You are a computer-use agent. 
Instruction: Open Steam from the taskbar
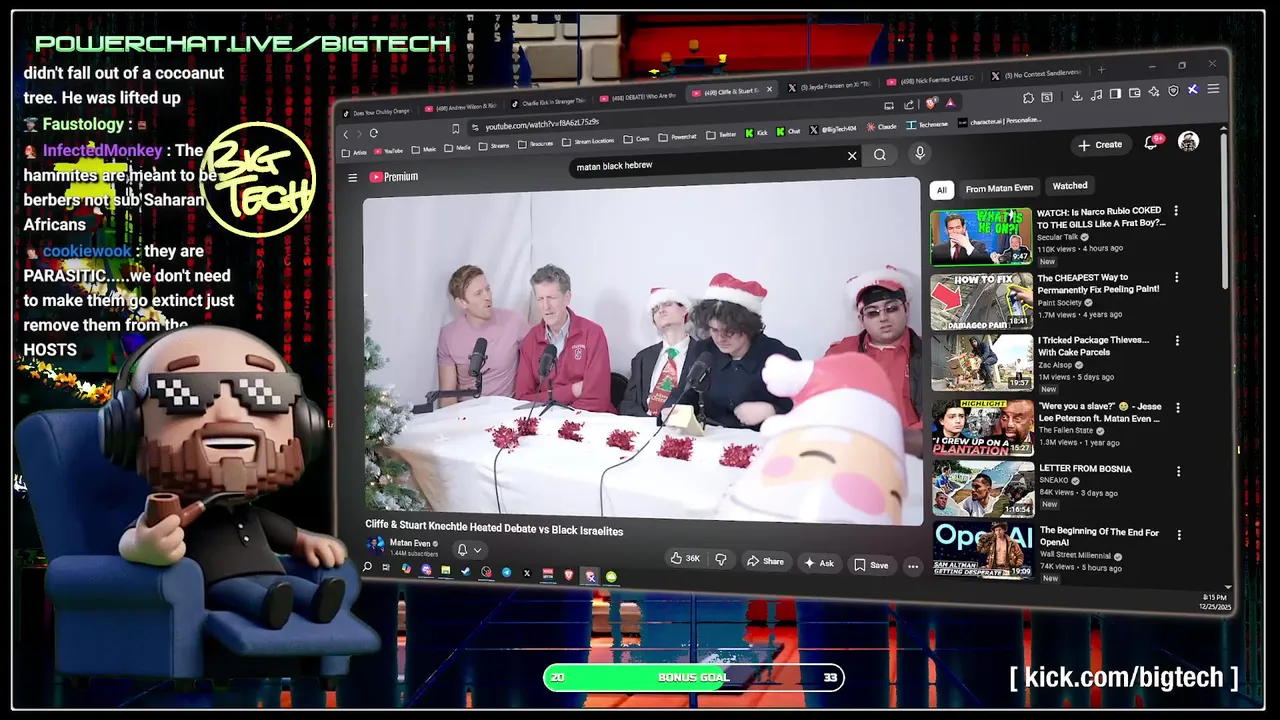click(466, 571)
